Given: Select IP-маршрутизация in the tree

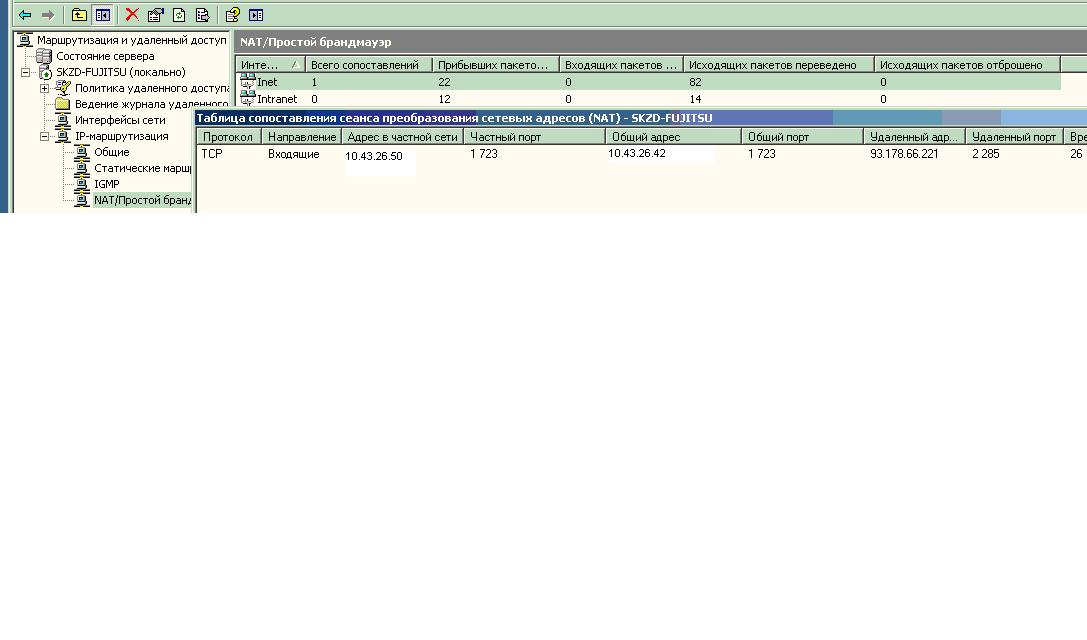Looking at the screenshot, I should click(x=121, y=136).
